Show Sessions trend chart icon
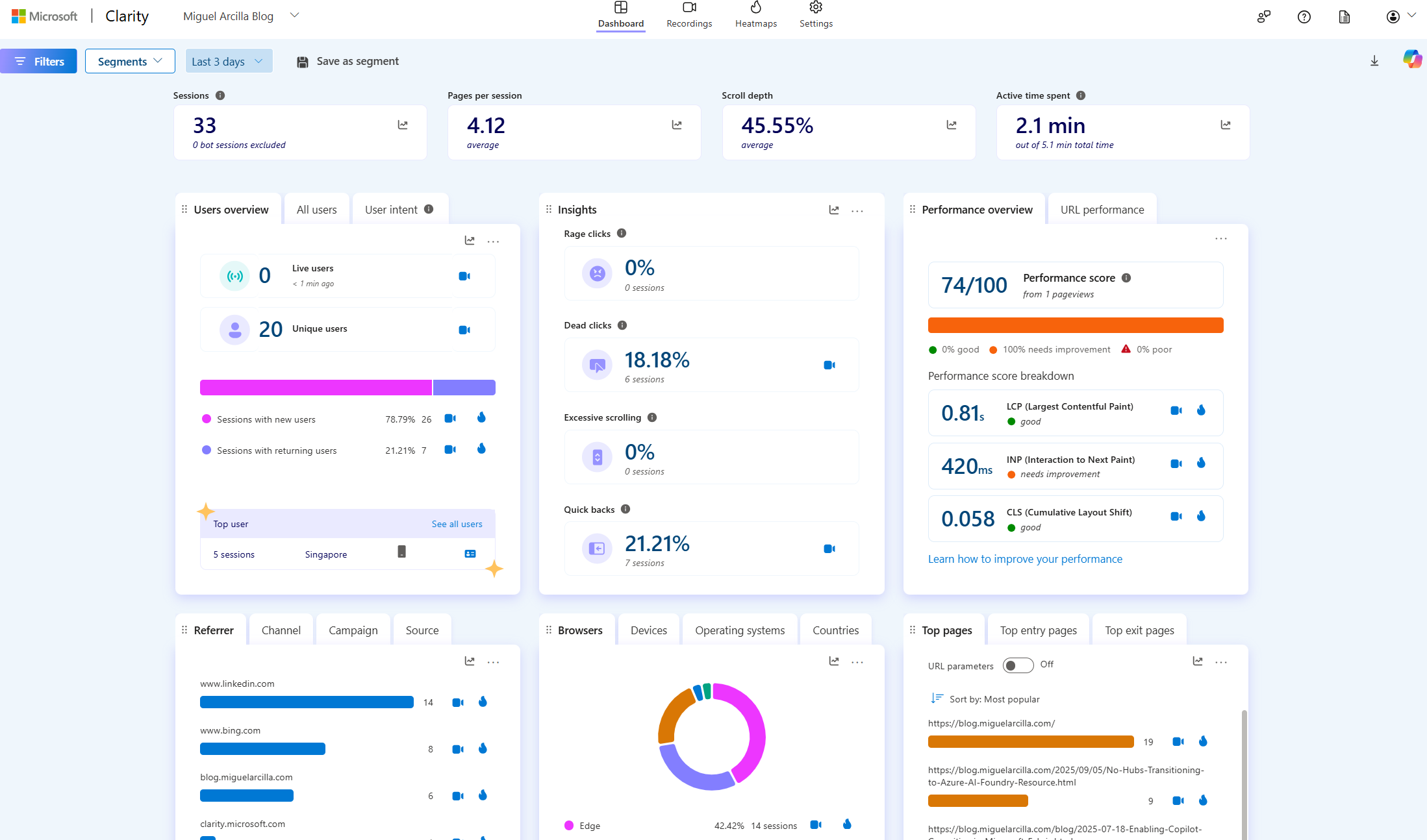This screenshot has width=1427, height=840. (403, 125)
